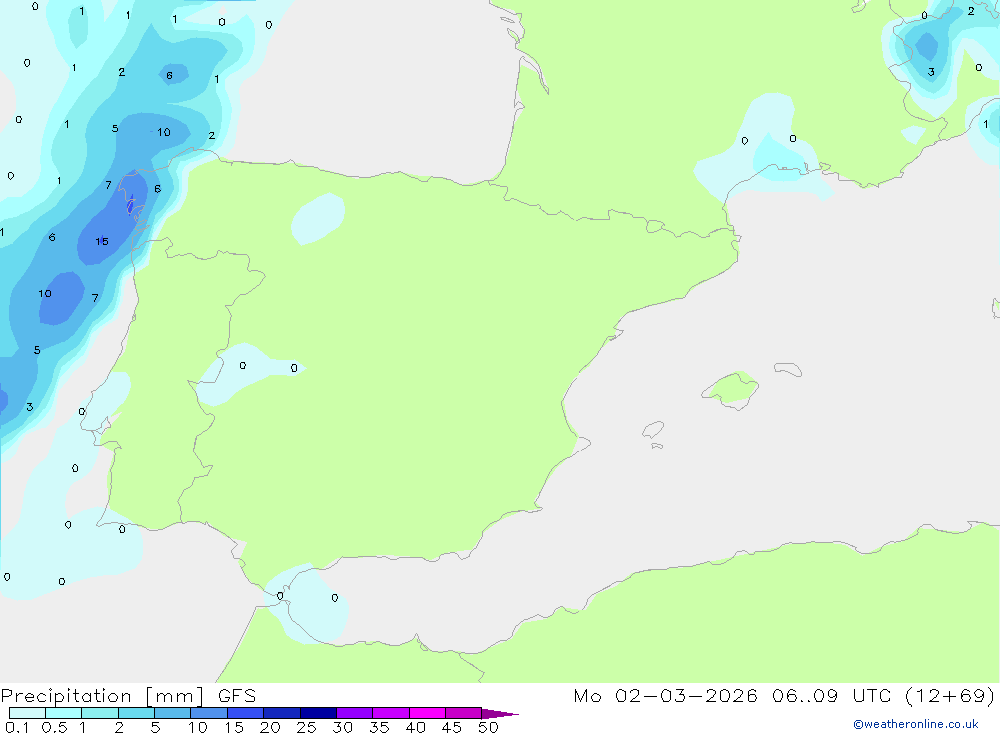Pick the 15–20 mm legend color swatch
This screenshot has height=733, width=1000.
click(x=245, y=713)
